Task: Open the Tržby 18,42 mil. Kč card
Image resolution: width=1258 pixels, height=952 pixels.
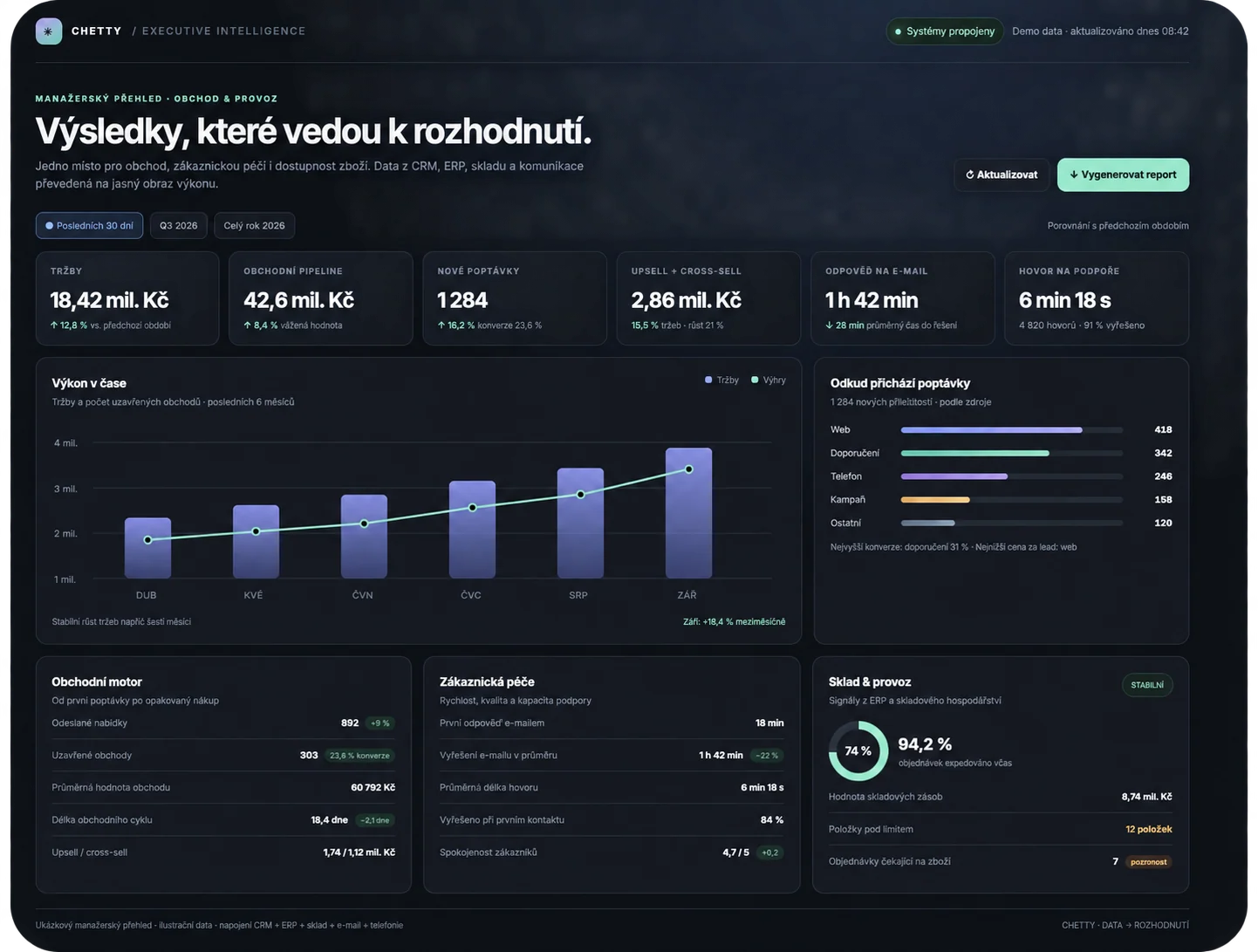Action: [x=127, y=298]
